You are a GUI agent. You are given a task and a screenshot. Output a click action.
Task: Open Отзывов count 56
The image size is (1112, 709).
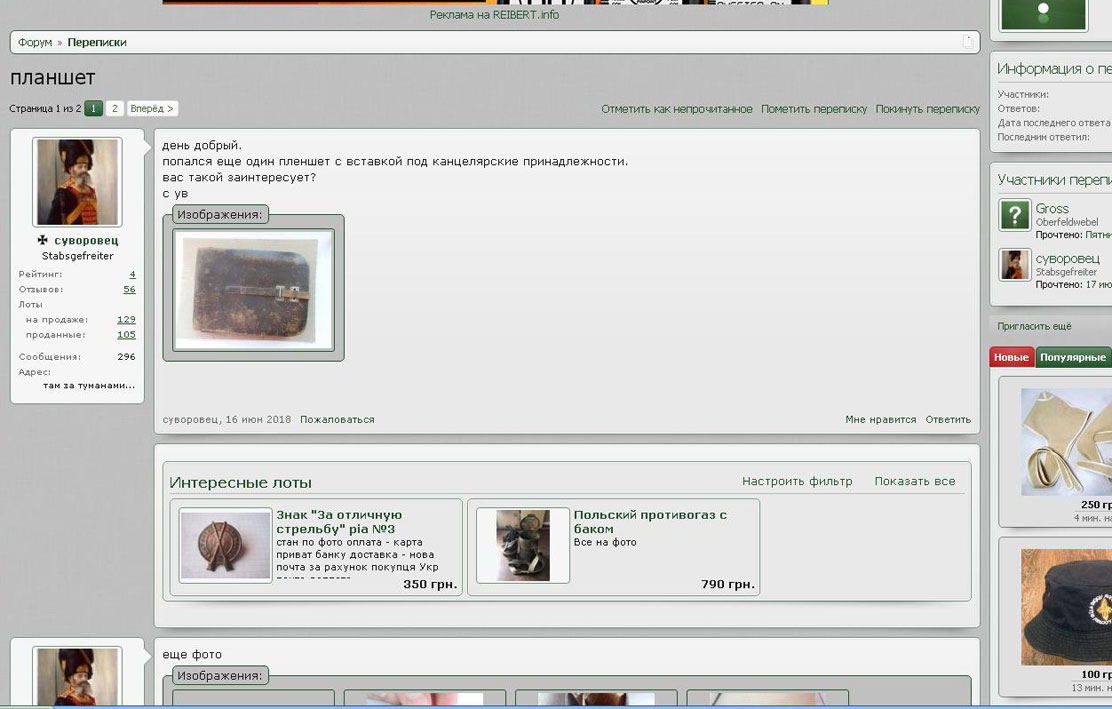click(x=129, y=289)
